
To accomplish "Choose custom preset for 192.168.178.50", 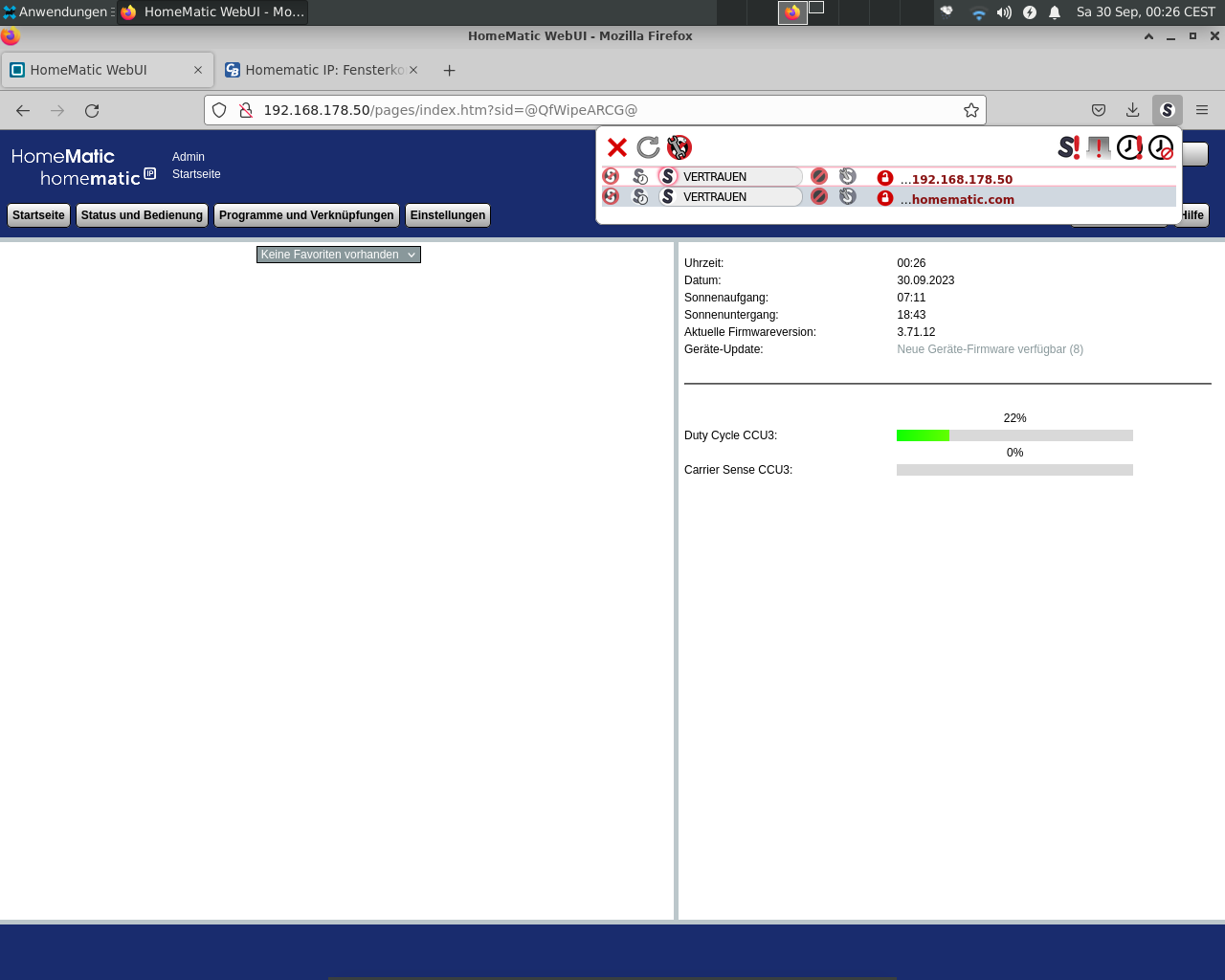I will [848, 176].
